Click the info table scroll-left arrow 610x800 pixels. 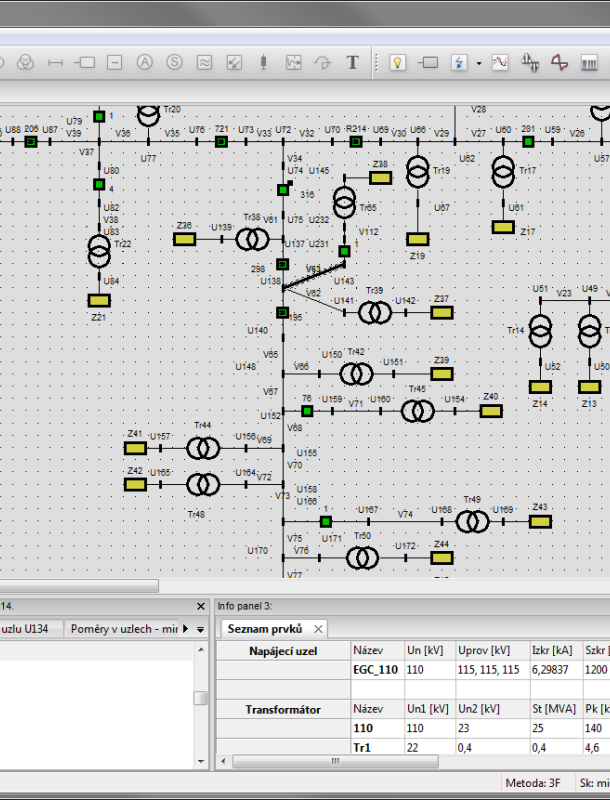(223, 761)
